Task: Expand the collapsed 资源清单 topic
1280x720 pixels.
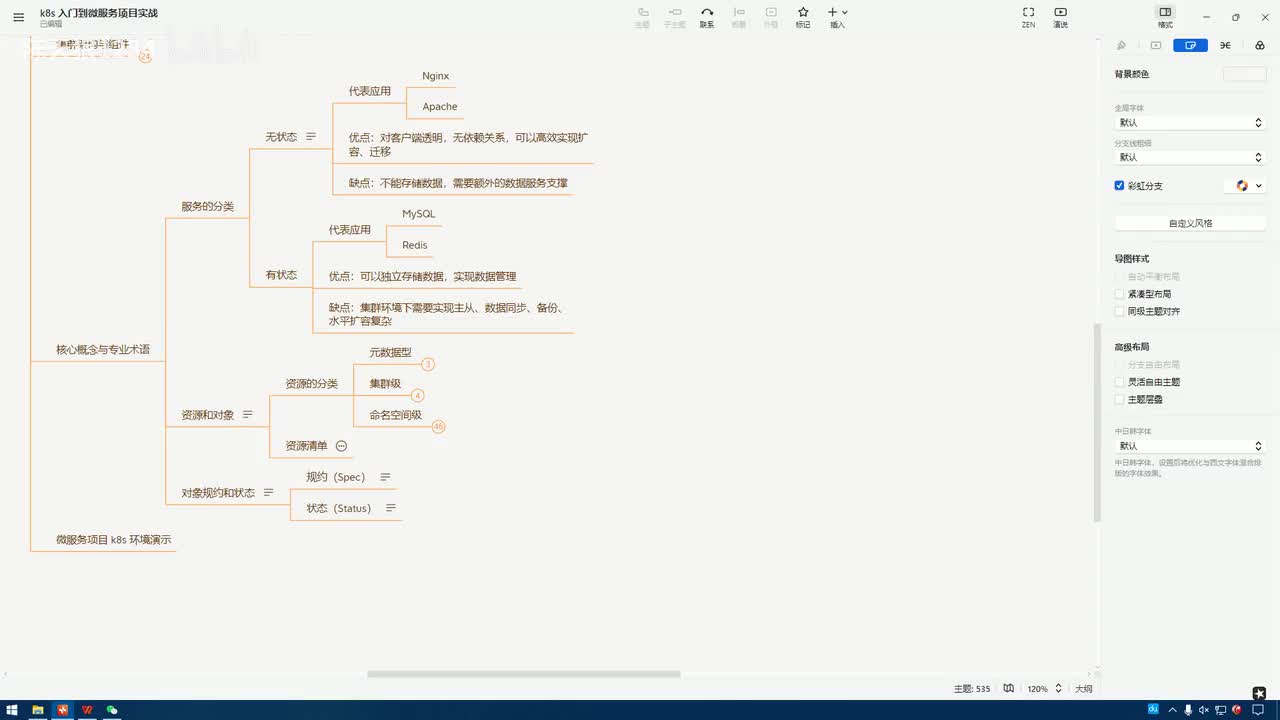Action: click(341, 446)
